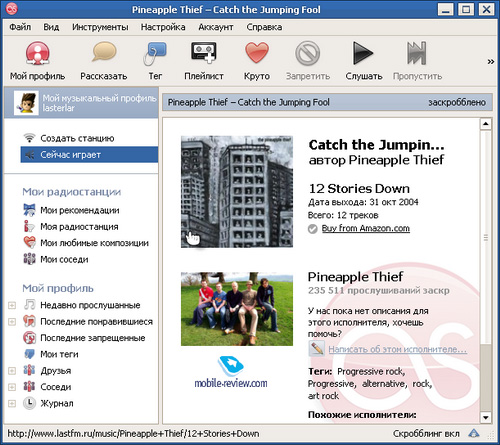Viewport: 500px width, 445px height.
Task: Click the Amazon checkmark icon
Action: (312, 229)
